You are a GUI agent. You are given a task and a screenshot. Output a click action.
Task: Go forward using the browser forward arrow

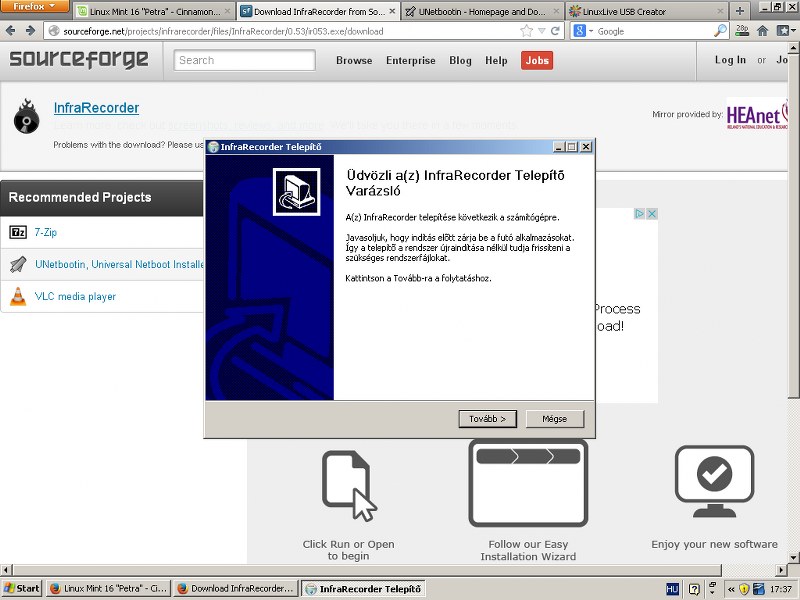click(x=30, y=31)
